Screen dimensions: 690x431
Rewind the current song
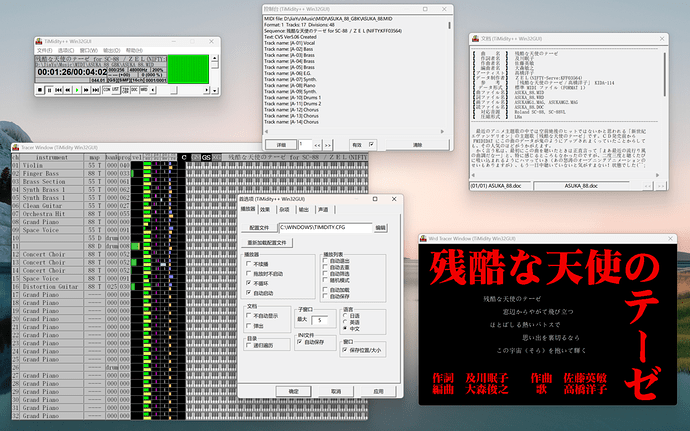(x=68, y=90)
